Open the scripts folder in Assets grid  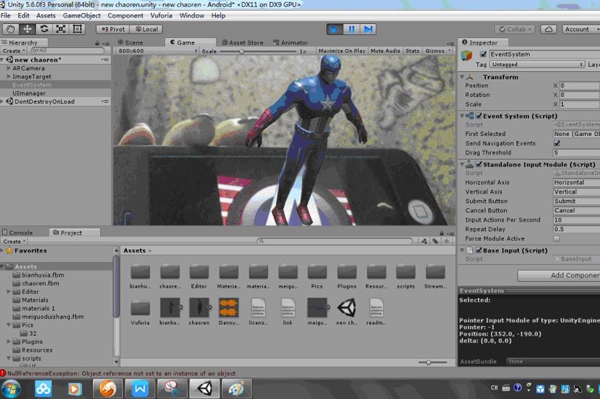tap(406, 276)
